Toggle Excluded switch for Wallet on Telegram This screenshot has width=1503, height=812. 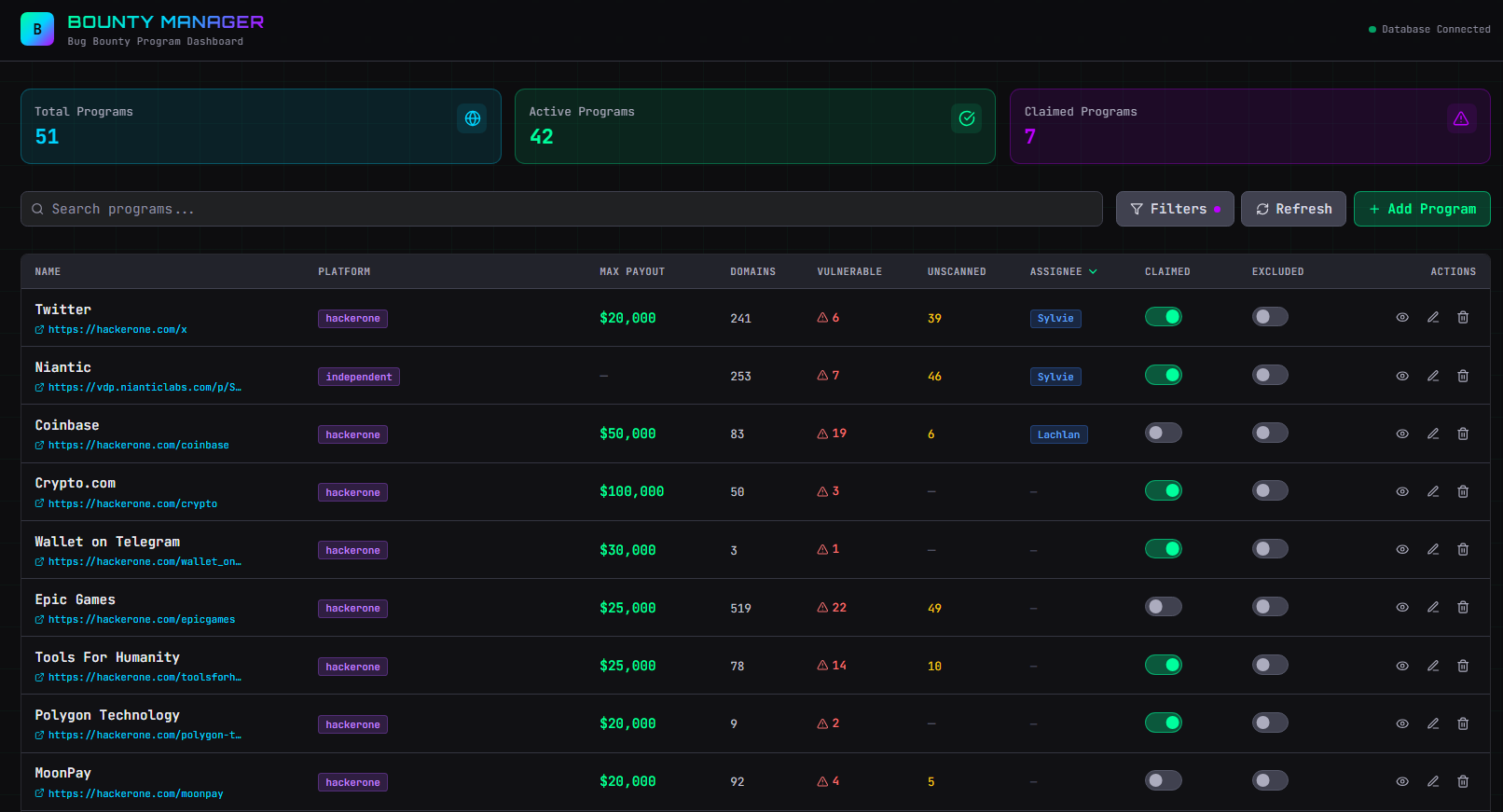click(1270, 548)
